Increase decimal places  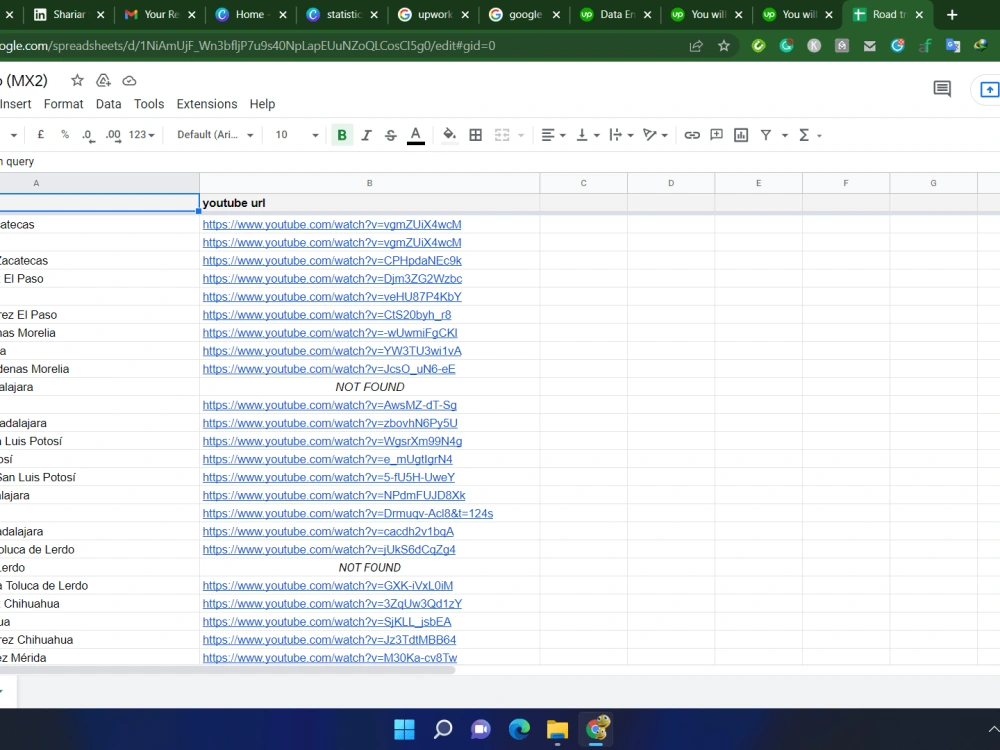coord(113,135)
